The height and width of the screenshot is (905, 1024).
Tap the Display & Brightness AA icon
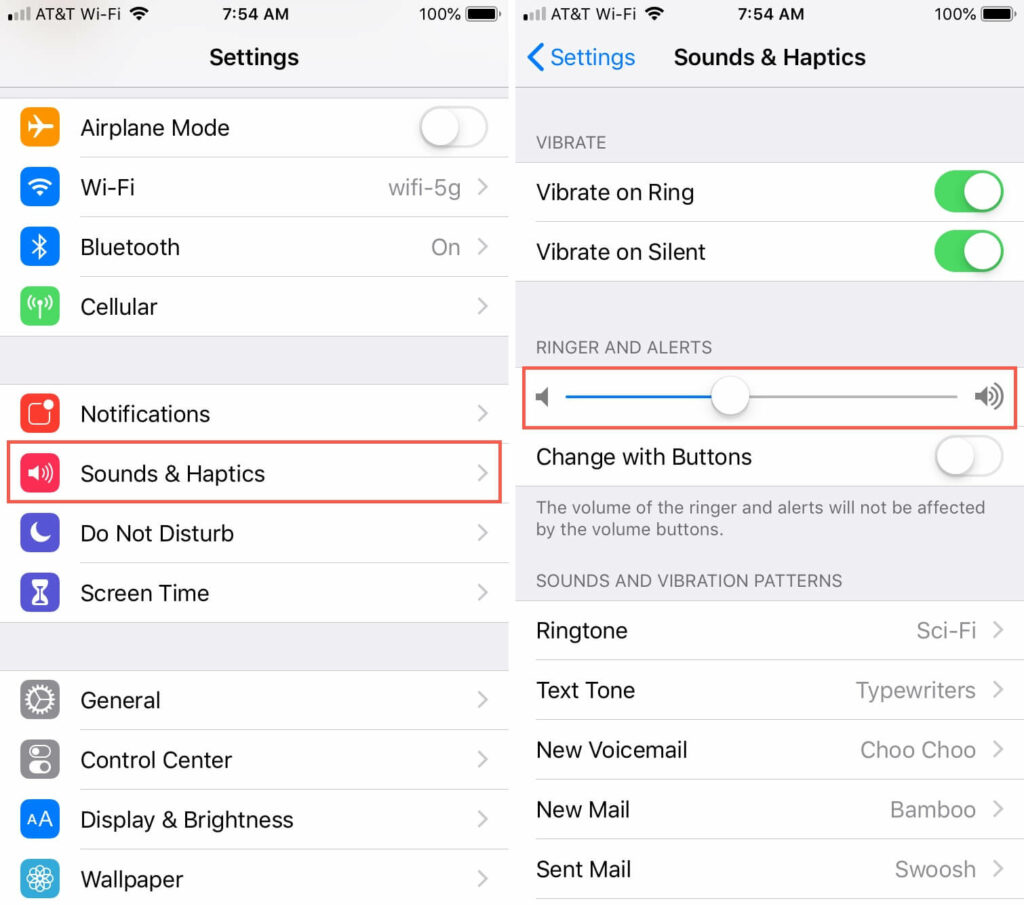pyautogui.click(x=40, y=819)
